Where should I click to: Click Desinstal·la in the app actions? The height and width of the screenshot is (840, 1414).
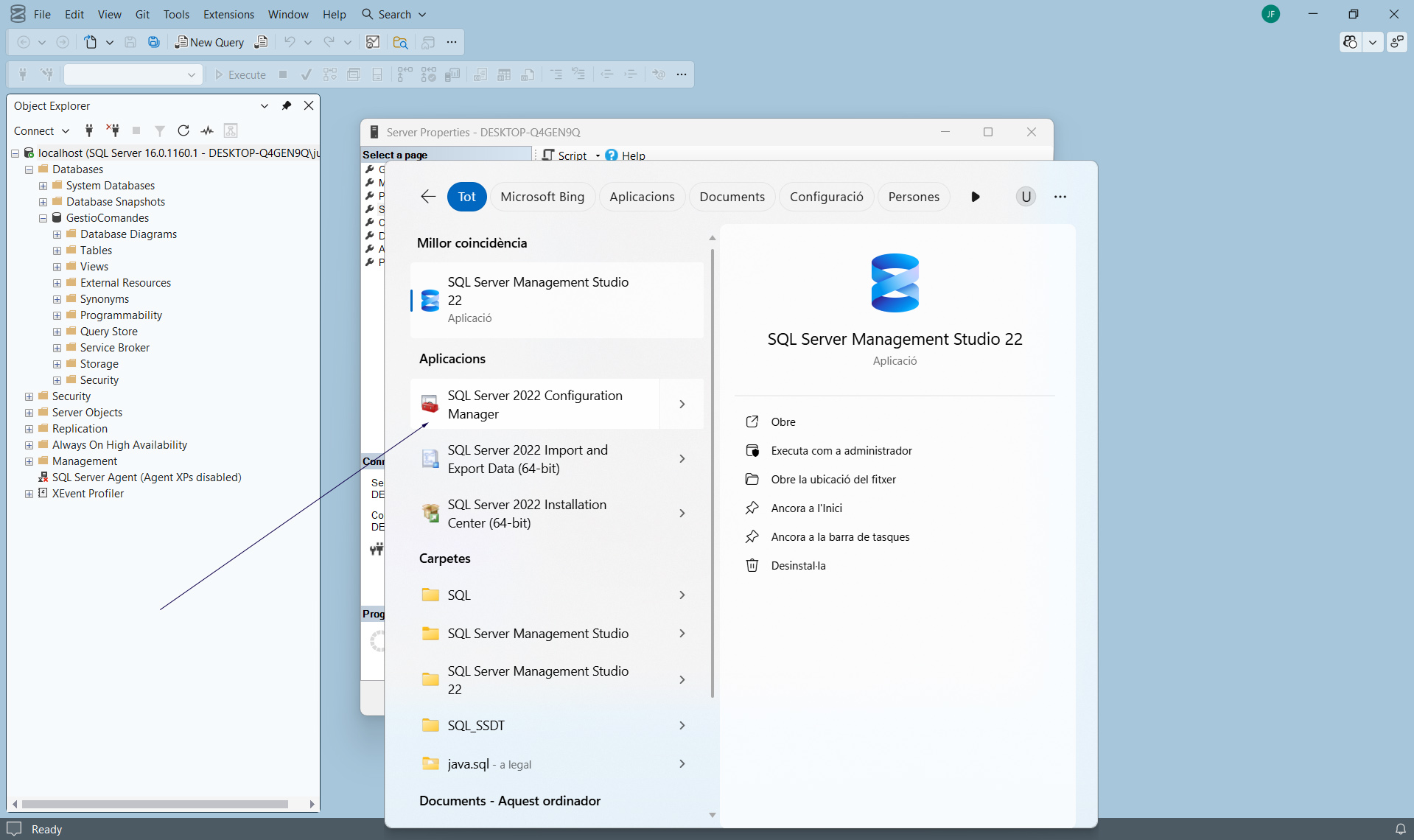(x=798, y=565)
